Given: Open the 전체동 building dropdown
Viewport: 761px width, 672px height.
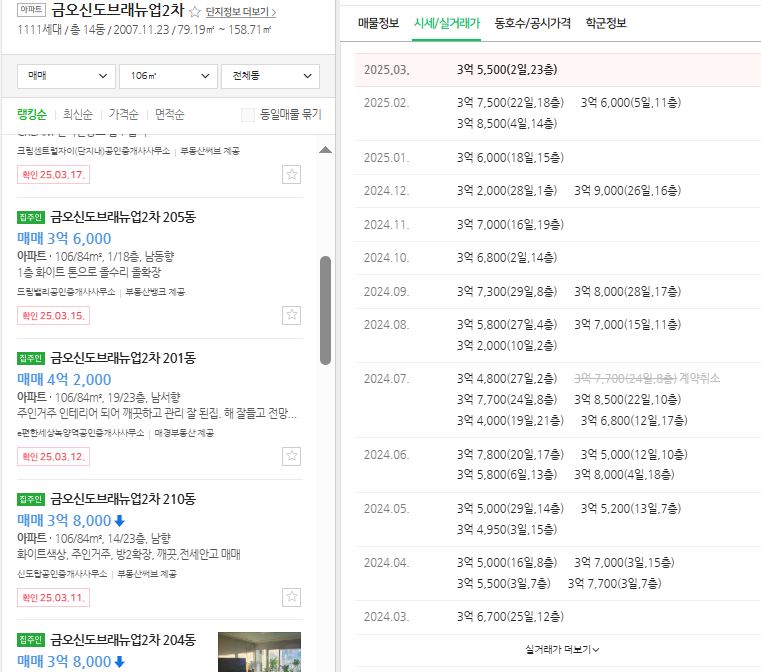Looking at the screenshot, I should click(270, 76).
